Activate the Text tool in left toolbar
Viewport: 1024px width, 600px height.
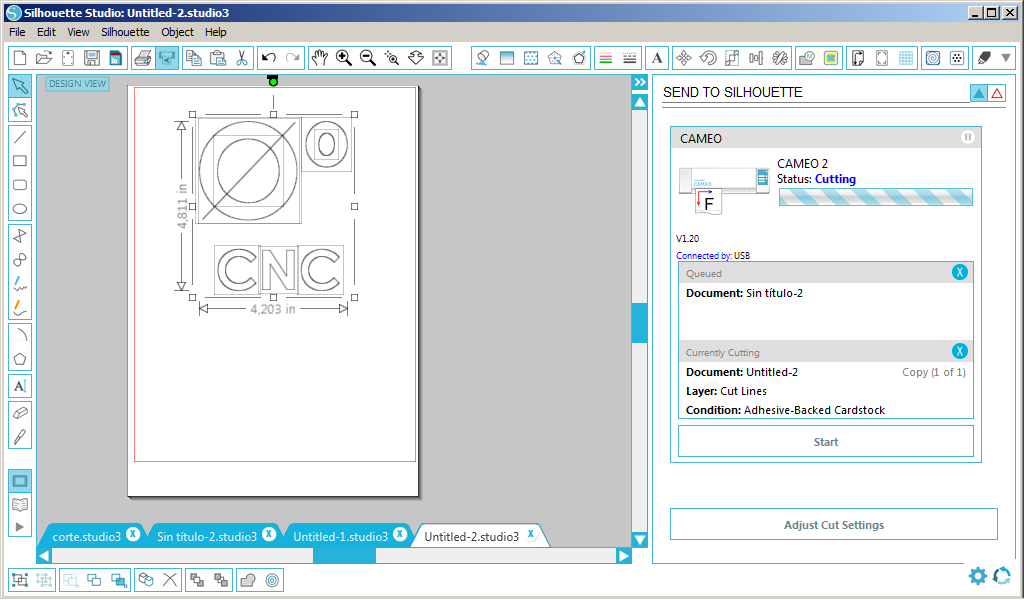20,386
